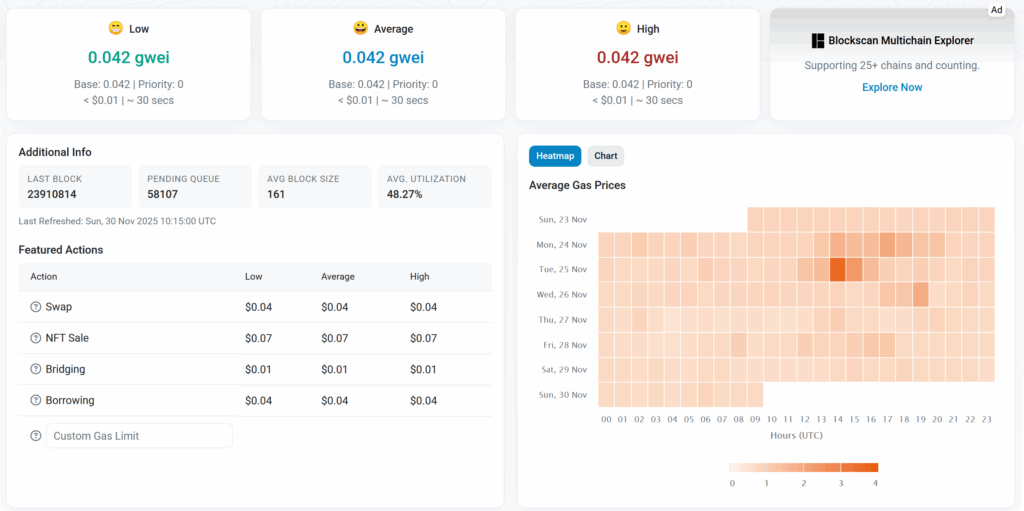The height and width of the screenshot is (511, 1024).
Task: Switch to the Chart tab
Action: (x=605, y=156)
